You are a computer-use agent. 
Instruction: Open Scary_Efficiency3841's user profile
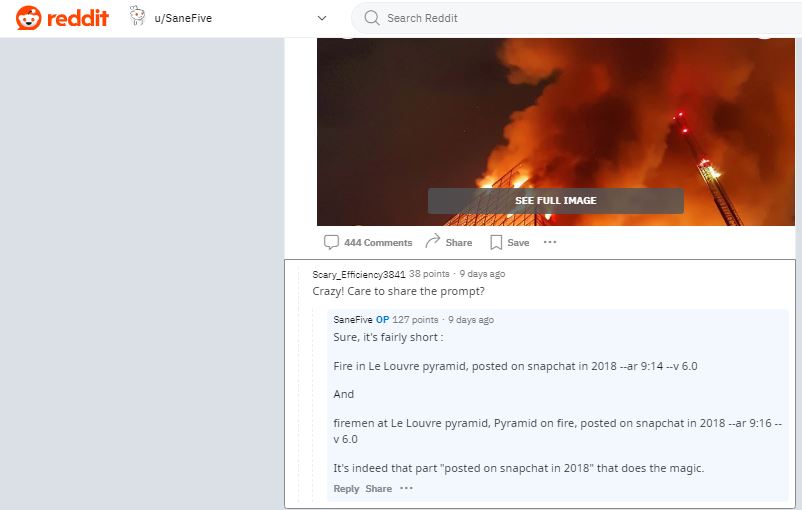tap(359, 274)
